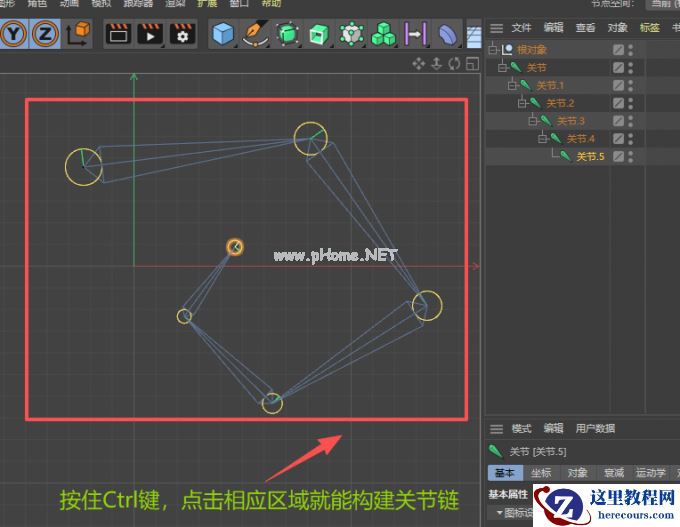Expand the 图标设置 section
Image resolution: width=680 pixels, height=527 pixels.
(500, 513)
